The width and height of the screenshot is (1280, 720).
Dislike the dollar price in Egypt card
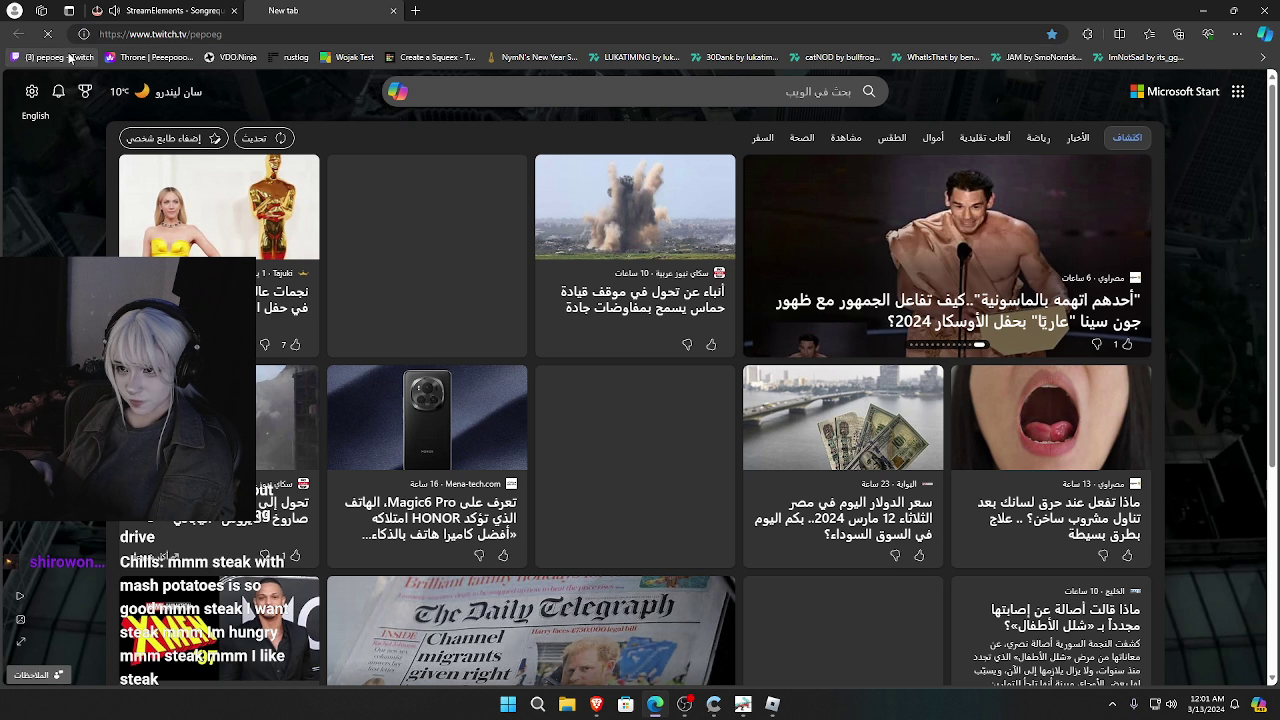[895, 556]
